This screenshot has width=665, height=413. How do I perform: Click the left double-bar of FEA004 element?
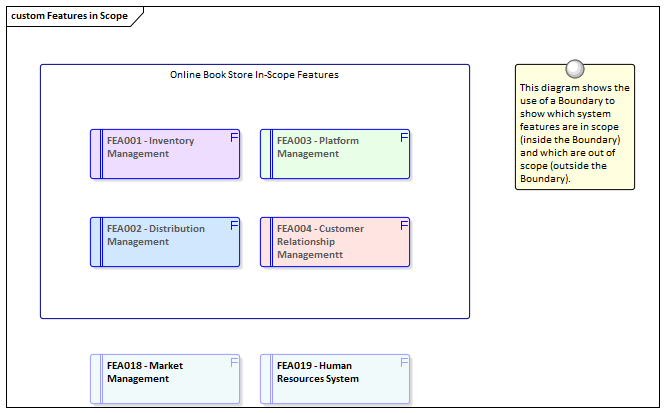(267, 242)
